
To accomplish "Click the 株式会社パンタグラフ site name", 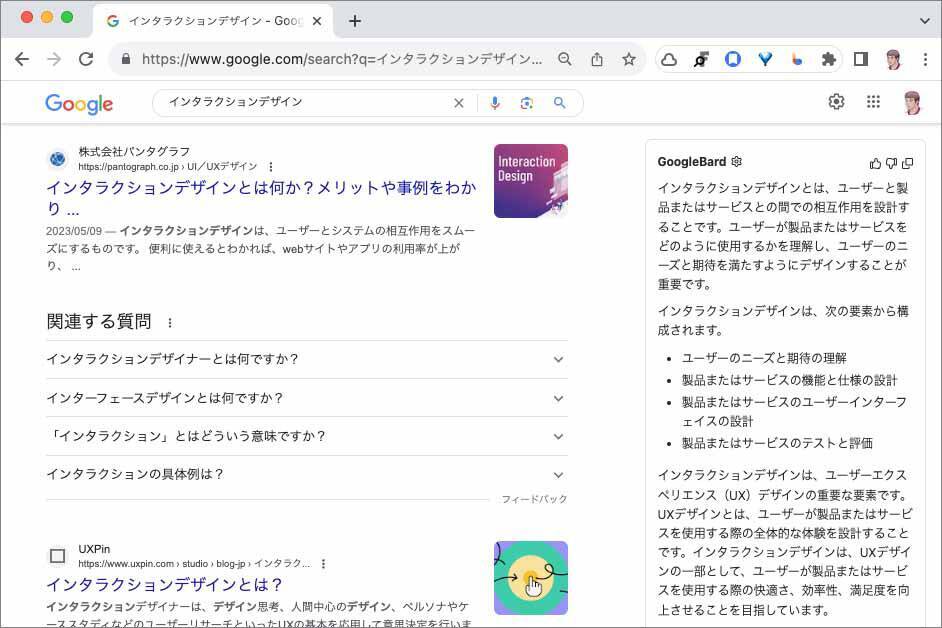I will coord(134,151).
